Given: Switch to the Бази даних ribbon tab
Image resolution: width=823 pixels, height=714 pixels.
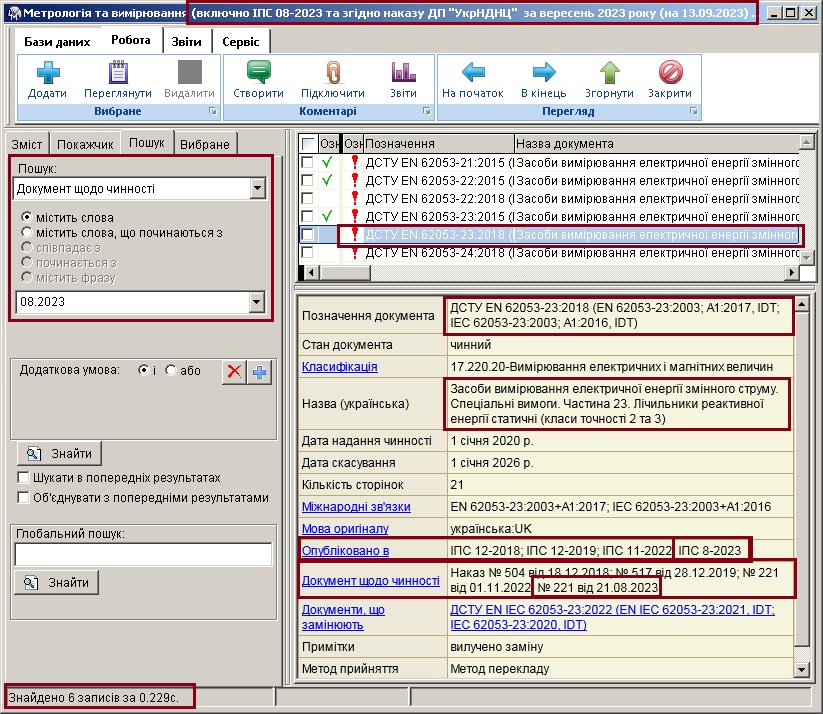Looking at the screenshot, I should [x=57, y=41].
